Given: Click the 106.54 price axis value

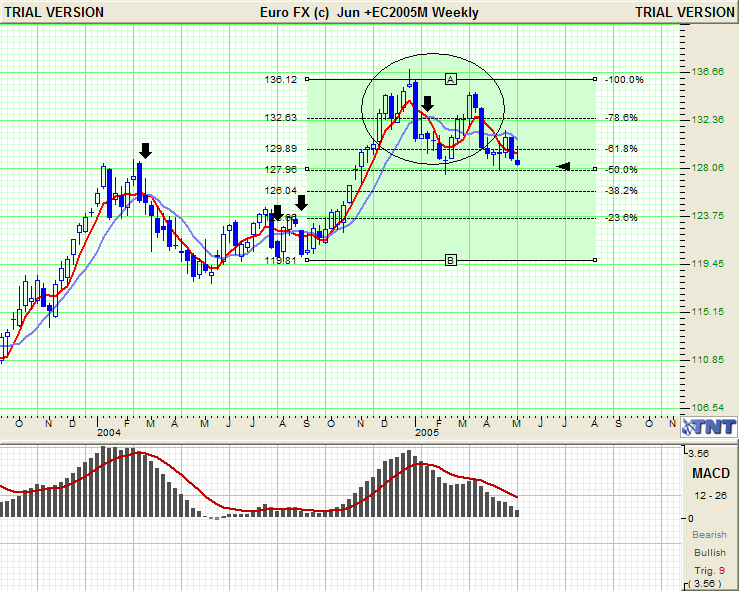Looking at the screenshot, I should click(707, 407).
